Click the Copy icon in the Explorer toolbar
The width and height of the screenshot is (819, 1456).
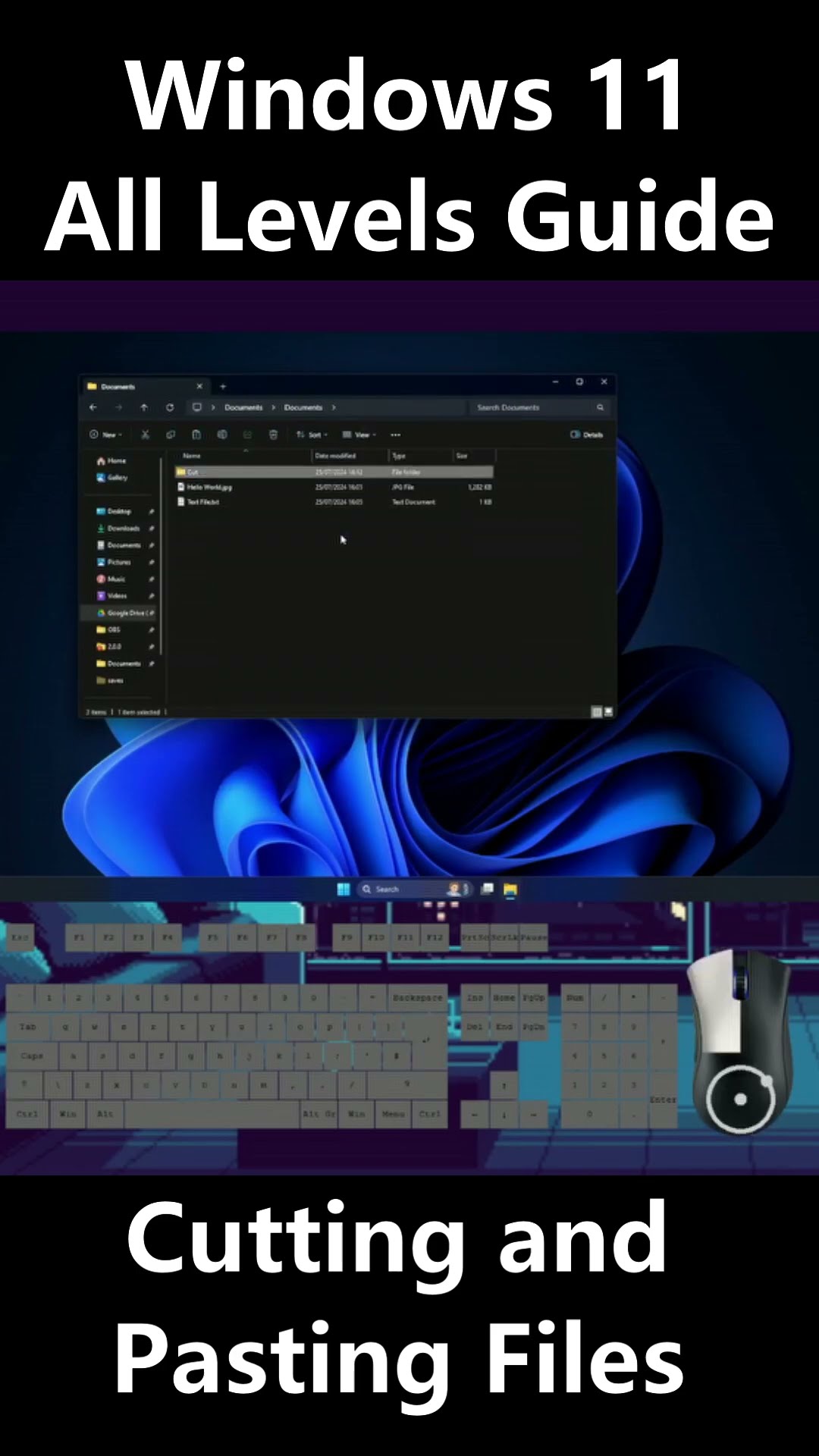click(171, 435)
